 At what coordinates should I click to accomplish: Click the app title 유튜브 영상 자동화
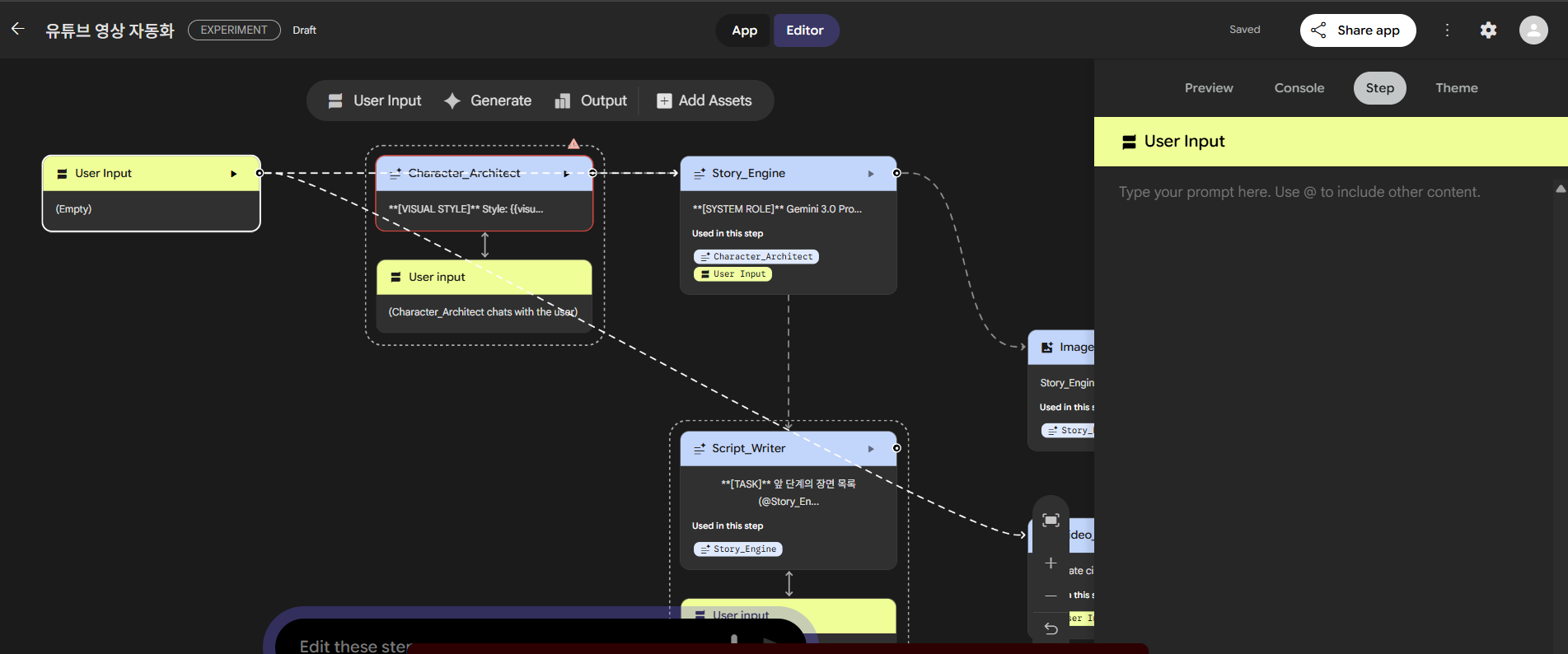pyautogui.click(x=110, y=30)
